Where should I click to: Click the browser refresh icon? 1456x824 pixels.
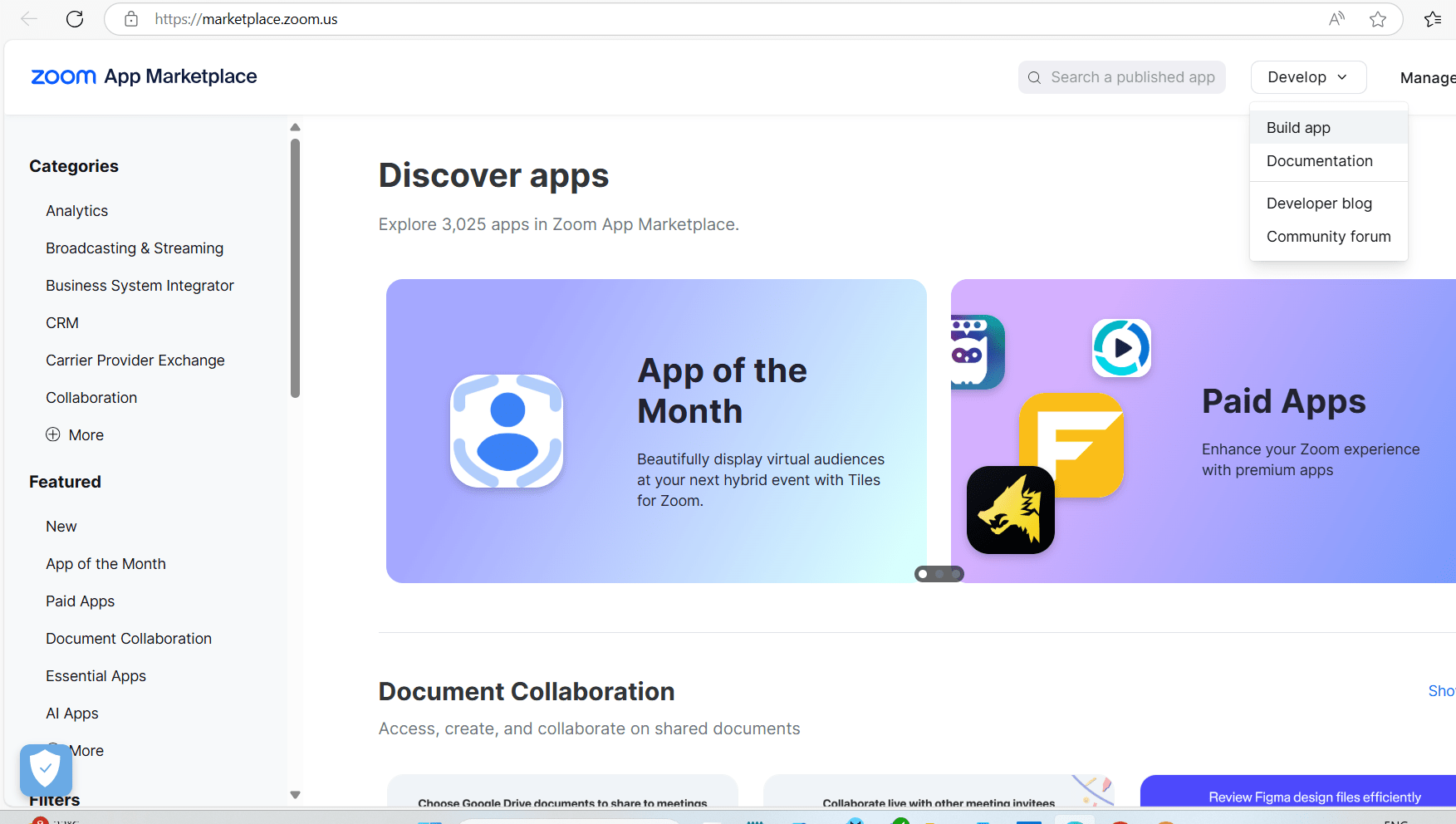click(75, 18)
